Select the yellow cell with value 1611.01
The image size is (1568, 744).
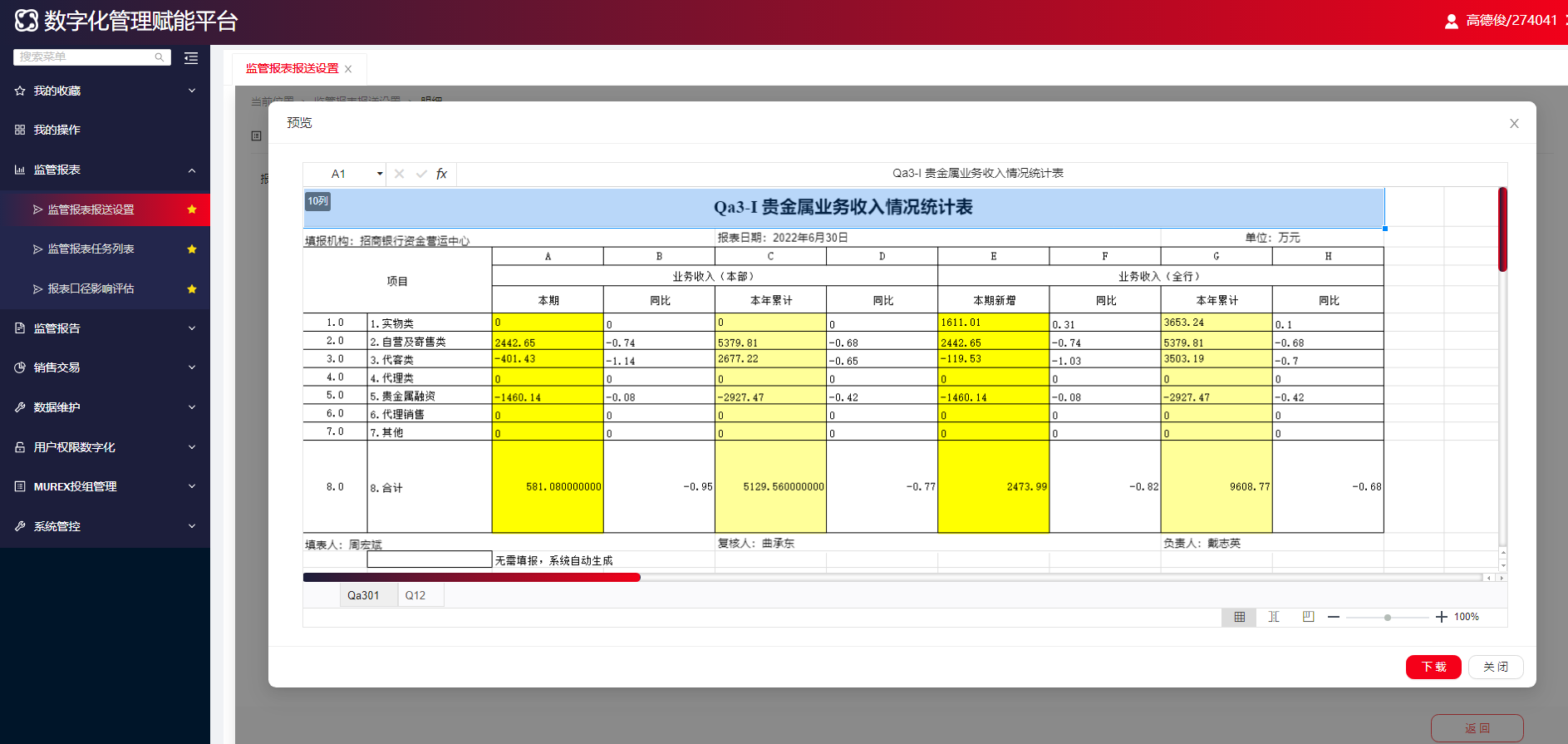pyautogui.click(x=994, y=323)
